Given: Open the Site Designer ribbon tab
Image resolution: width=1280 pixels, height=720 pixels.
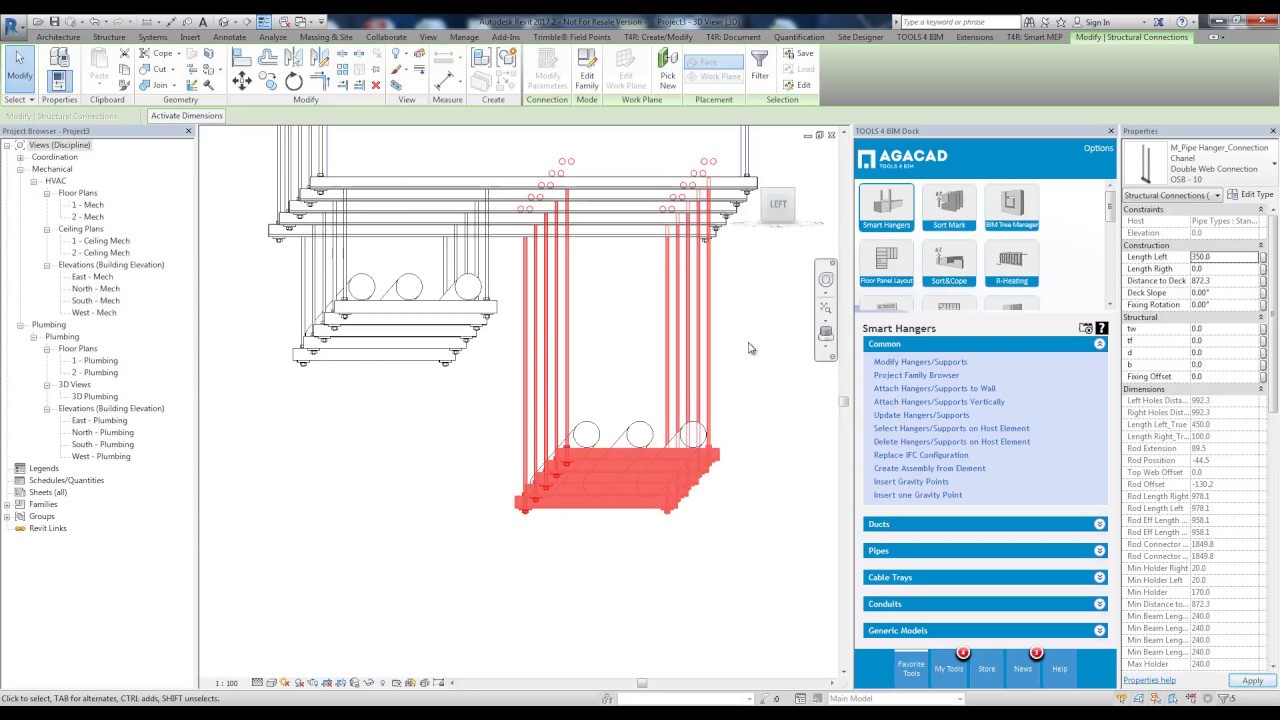Looking at the screenshot, I should point(860,37).
